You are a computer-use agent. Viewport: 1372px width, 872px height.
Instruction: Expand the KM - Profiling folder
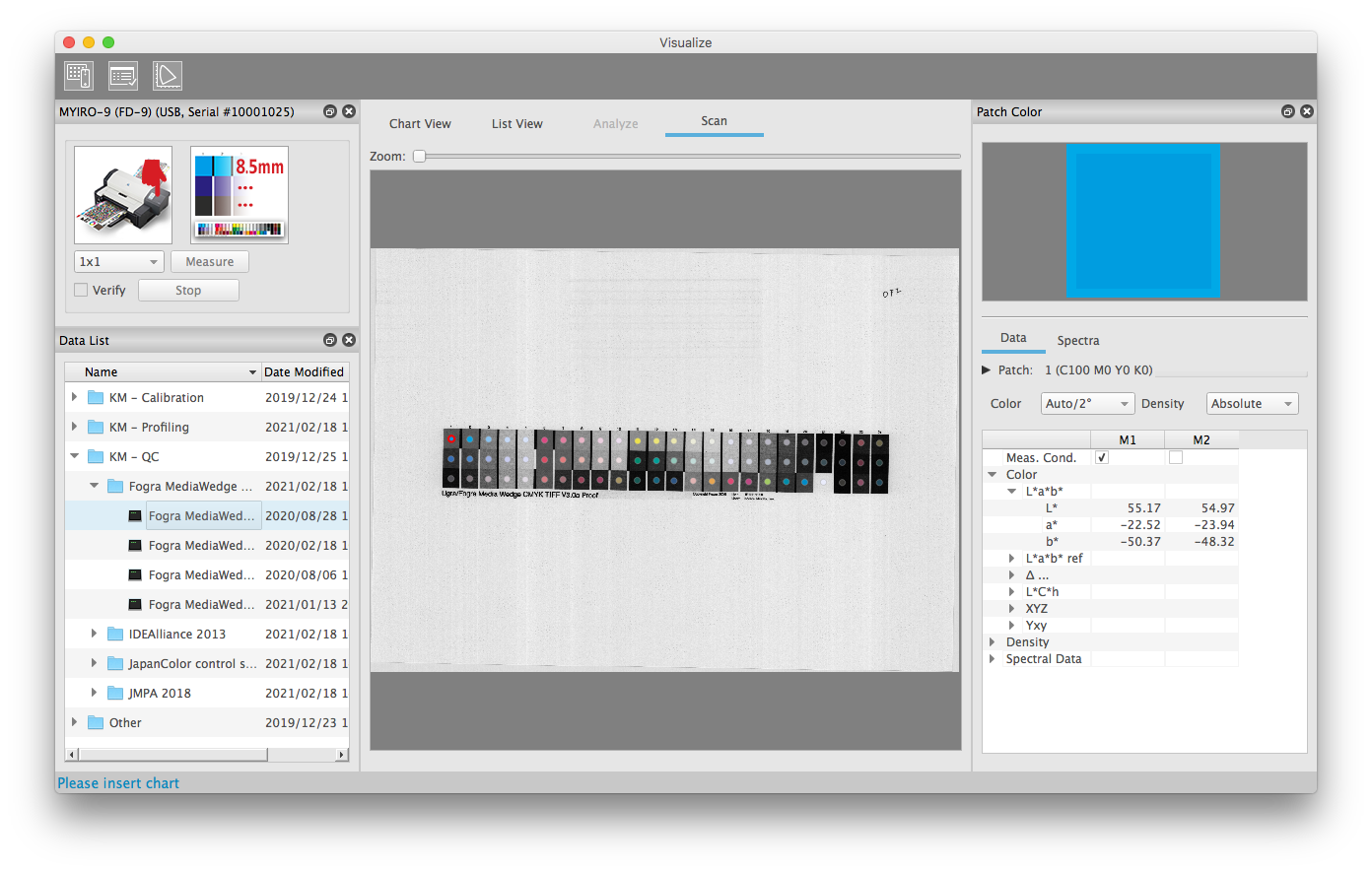[75, 427]
